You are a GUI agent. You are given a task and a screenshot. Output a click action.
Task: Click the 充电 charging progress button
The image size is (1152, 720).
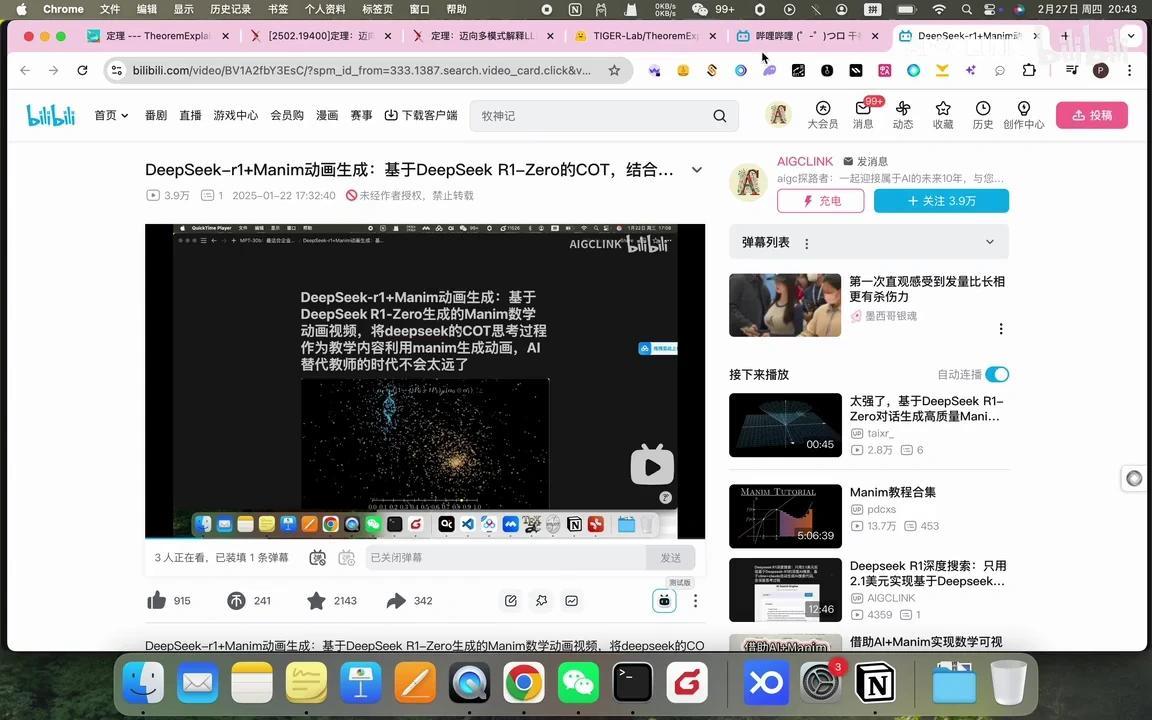coord(820,200)
